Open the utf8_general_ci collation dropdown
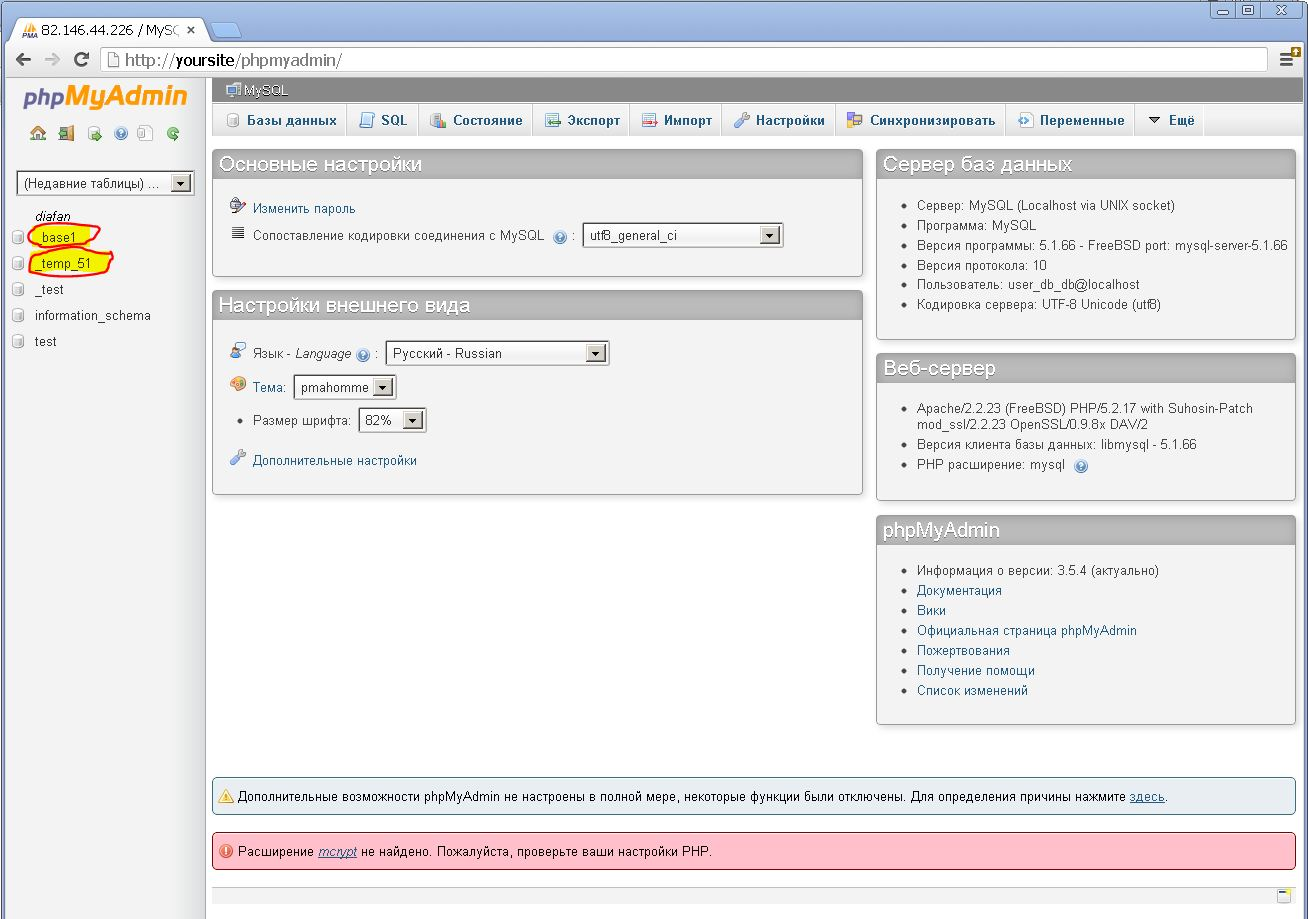This screenshot has height=919, width=1308. pos(683,236)
